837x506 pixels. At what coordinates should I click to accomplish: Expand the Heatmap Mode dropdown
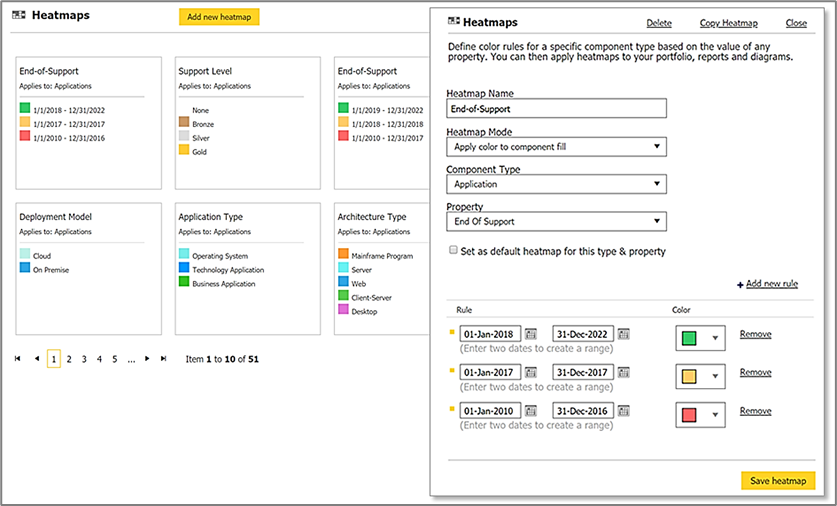point(556,147)
